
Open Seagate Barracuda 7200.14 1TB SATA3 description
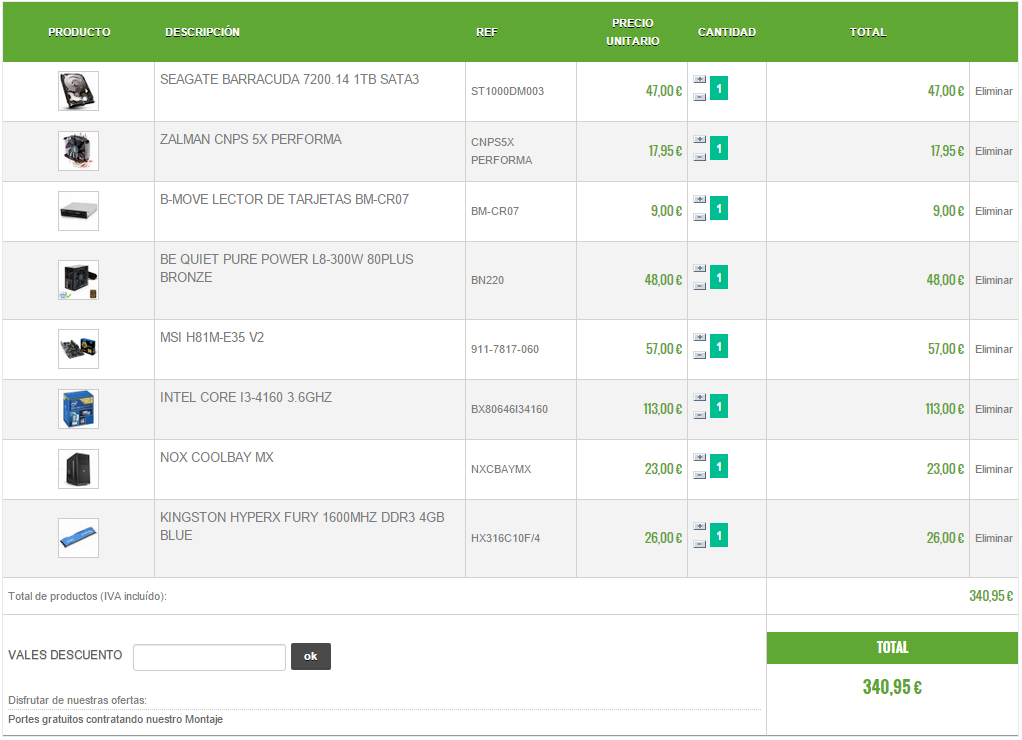point(289,80)
